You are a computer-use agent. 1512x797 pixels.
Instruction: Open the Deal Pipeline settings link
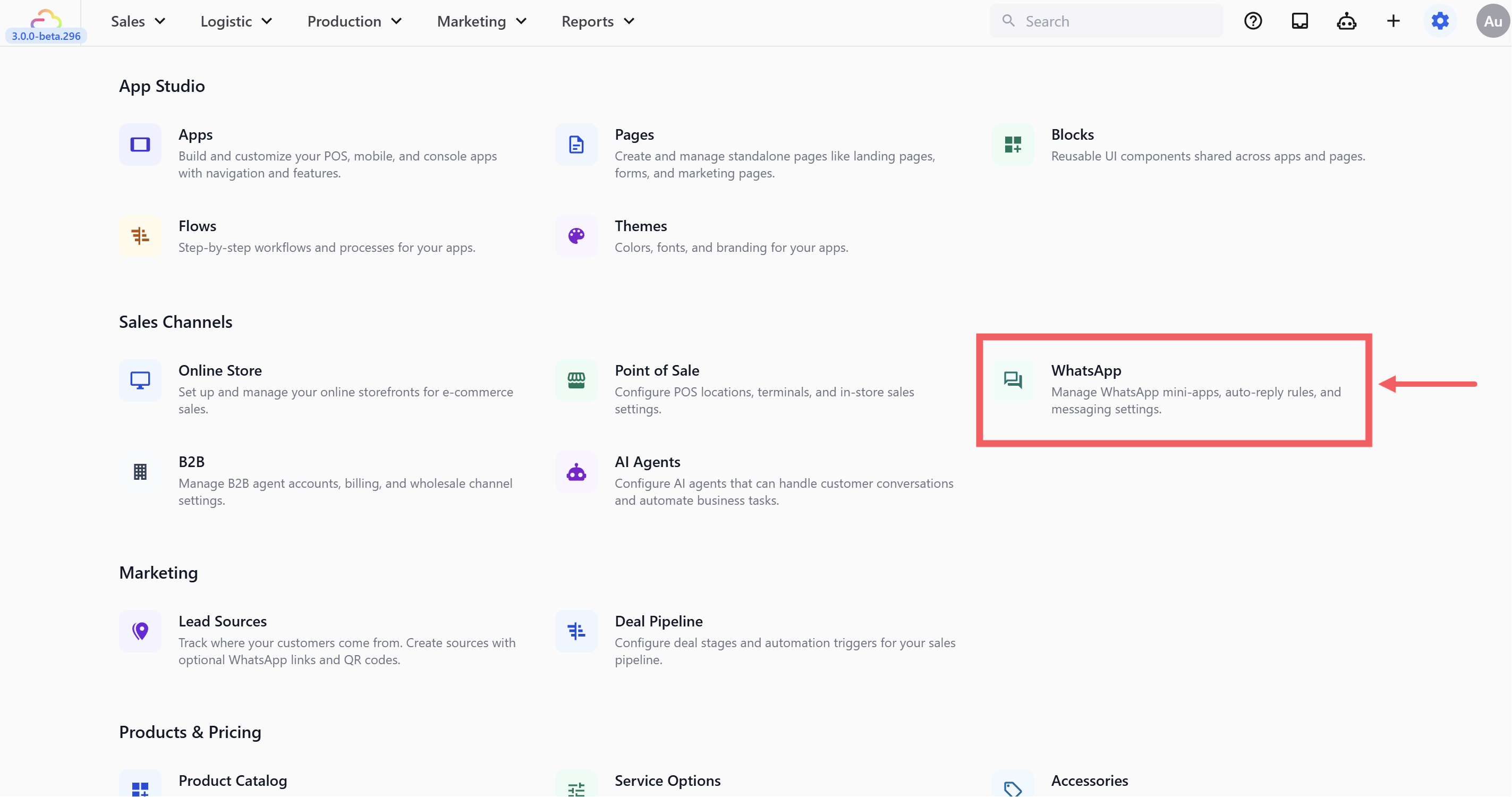pos(658,621)
